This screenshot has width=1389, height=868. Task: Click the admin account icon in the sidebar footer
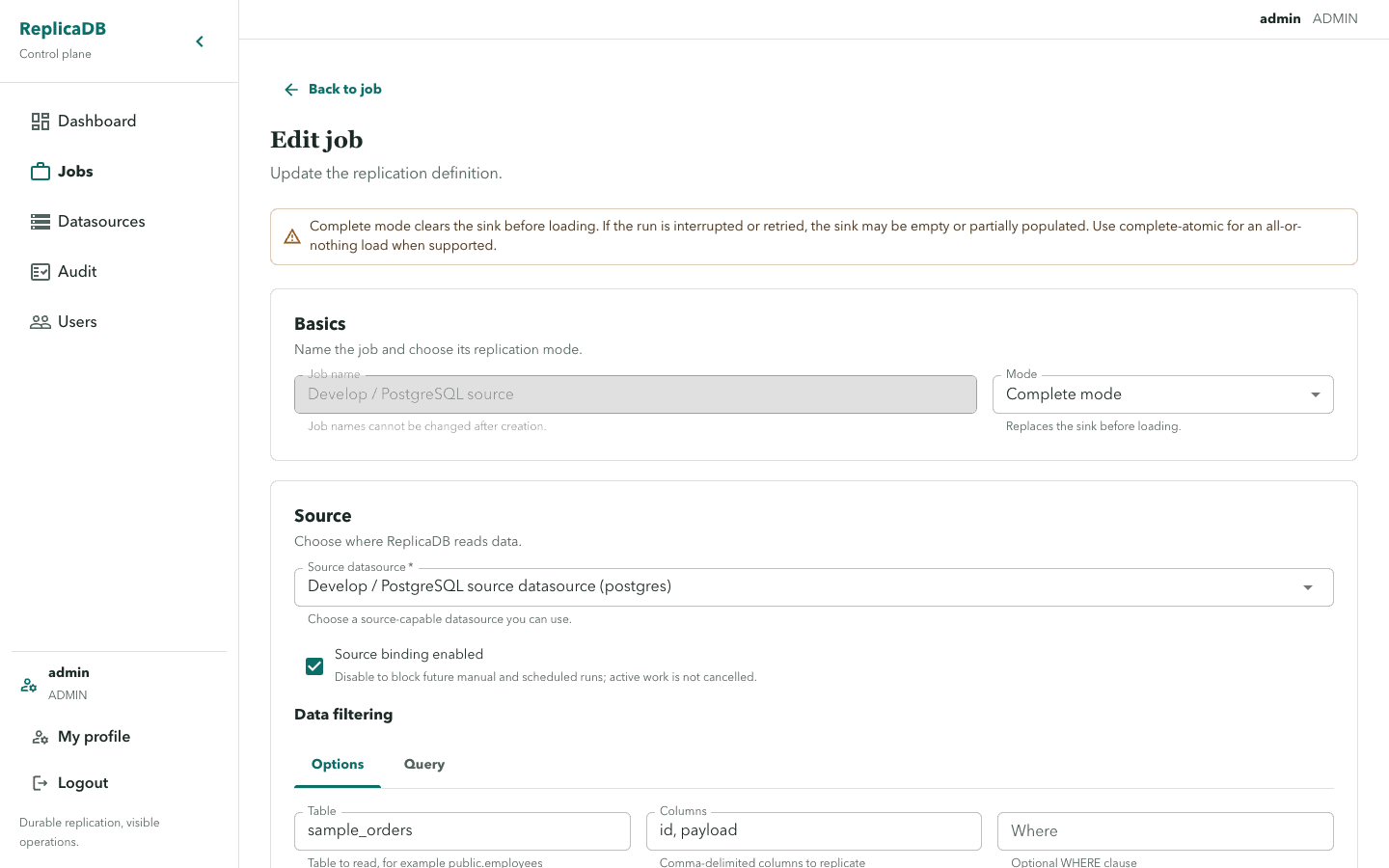[29, 685]
